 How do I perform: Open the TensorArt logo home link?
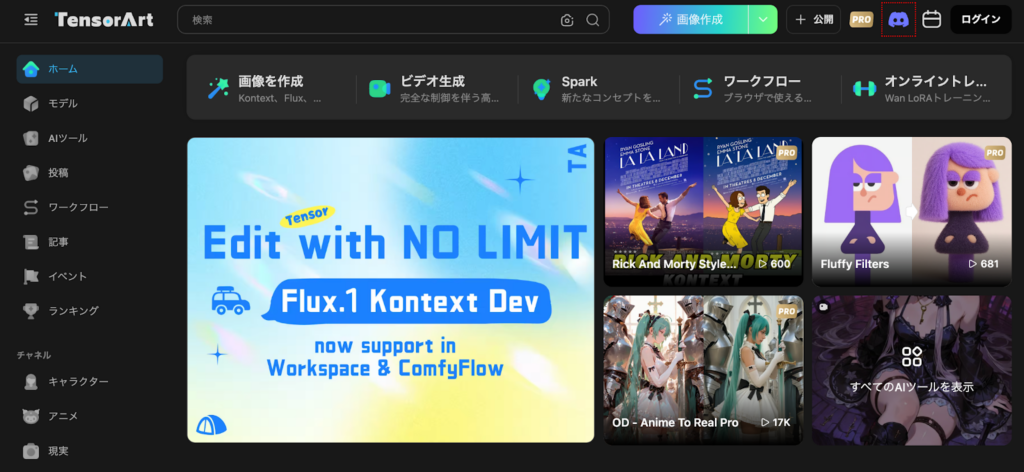104,20
